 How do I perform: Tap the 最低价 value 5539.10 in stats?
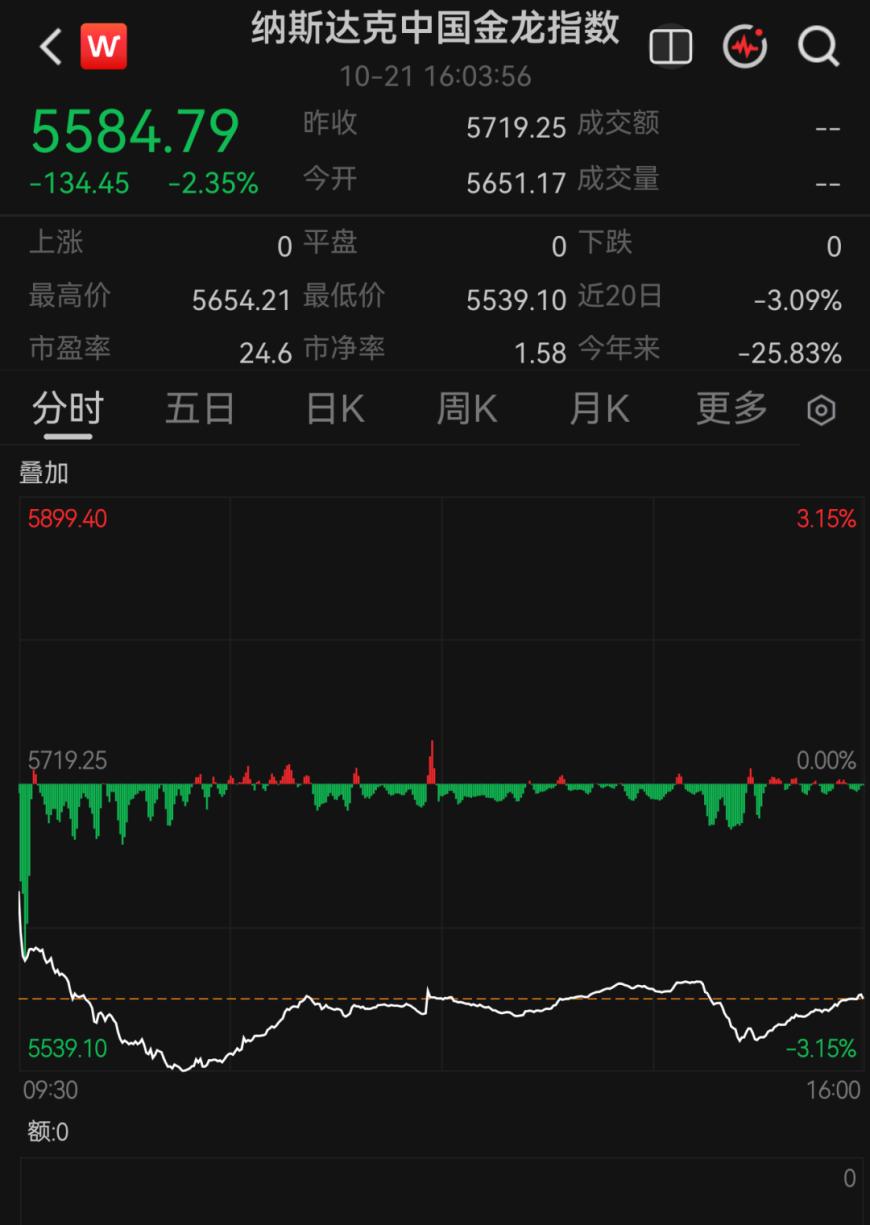516,300
